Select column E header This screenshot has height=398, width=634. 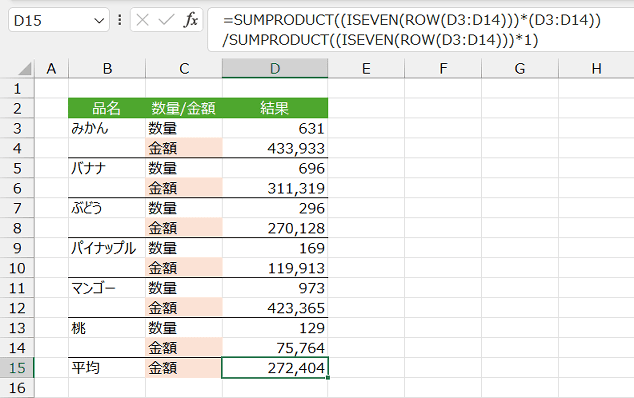coord(366,68)
